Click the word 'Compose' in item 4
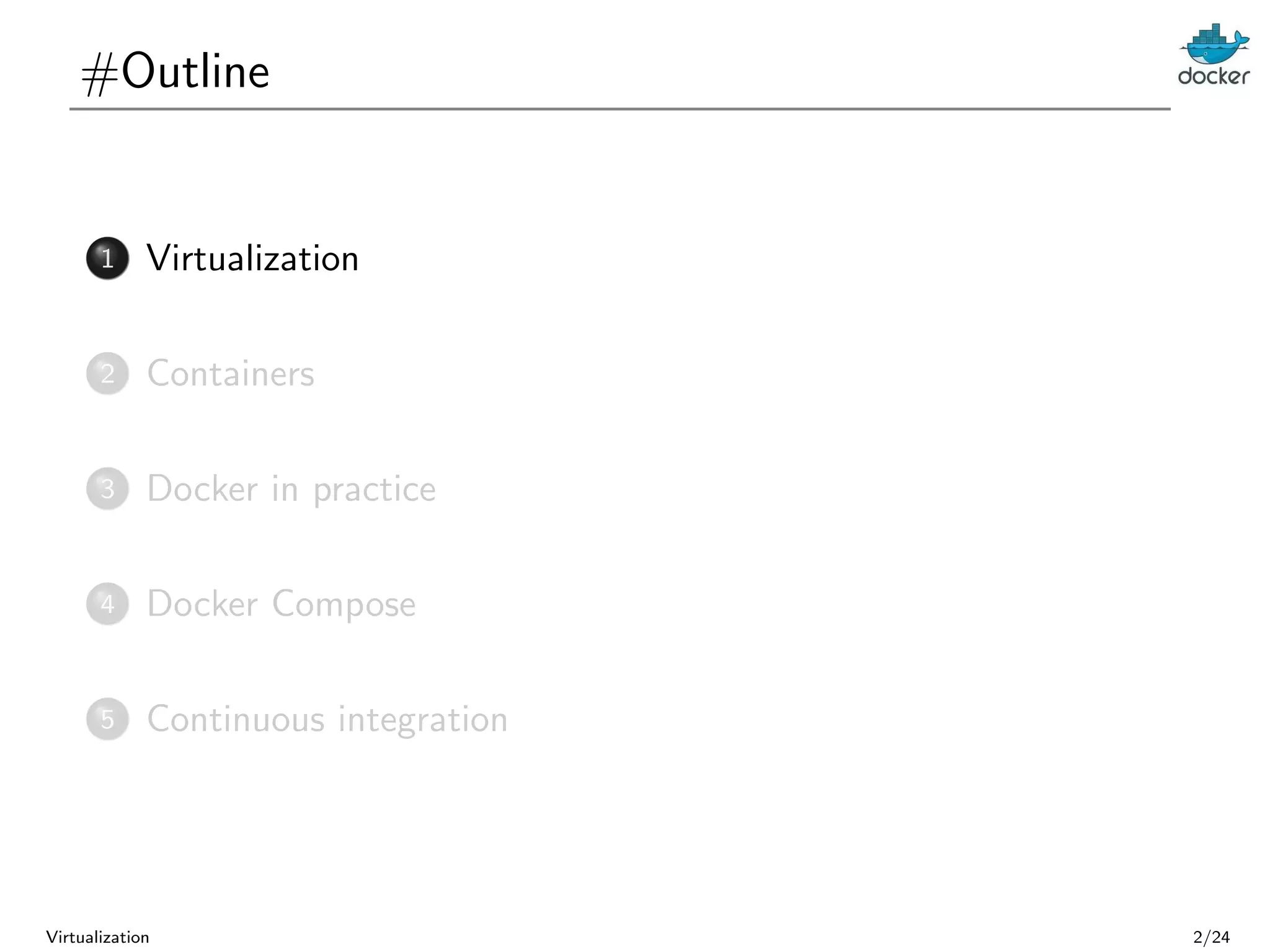Screen dimensions: 1270x952 (x=344, y=605)
